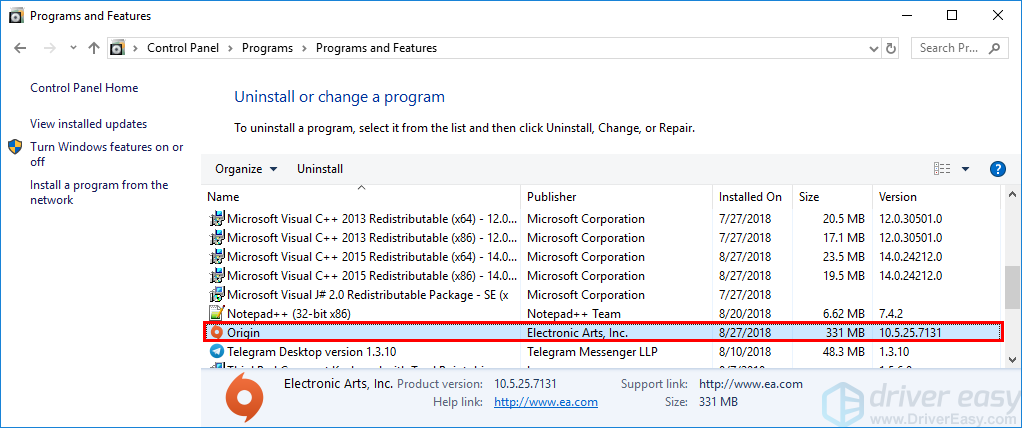Click the Origin program icon in list
This screenshot has width=1022, height=428.
point(217,332)
